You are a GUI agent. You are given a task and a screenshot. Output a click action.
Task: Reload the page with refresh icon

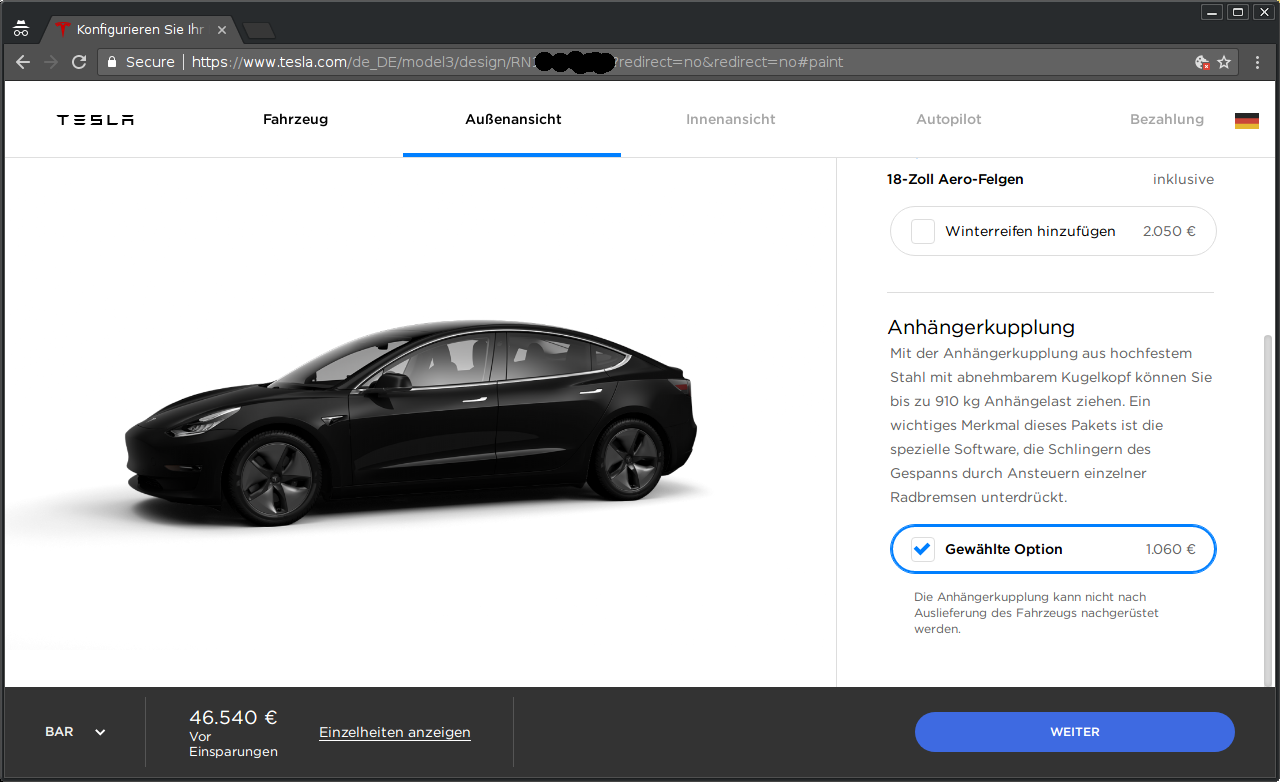click(79, 62)
